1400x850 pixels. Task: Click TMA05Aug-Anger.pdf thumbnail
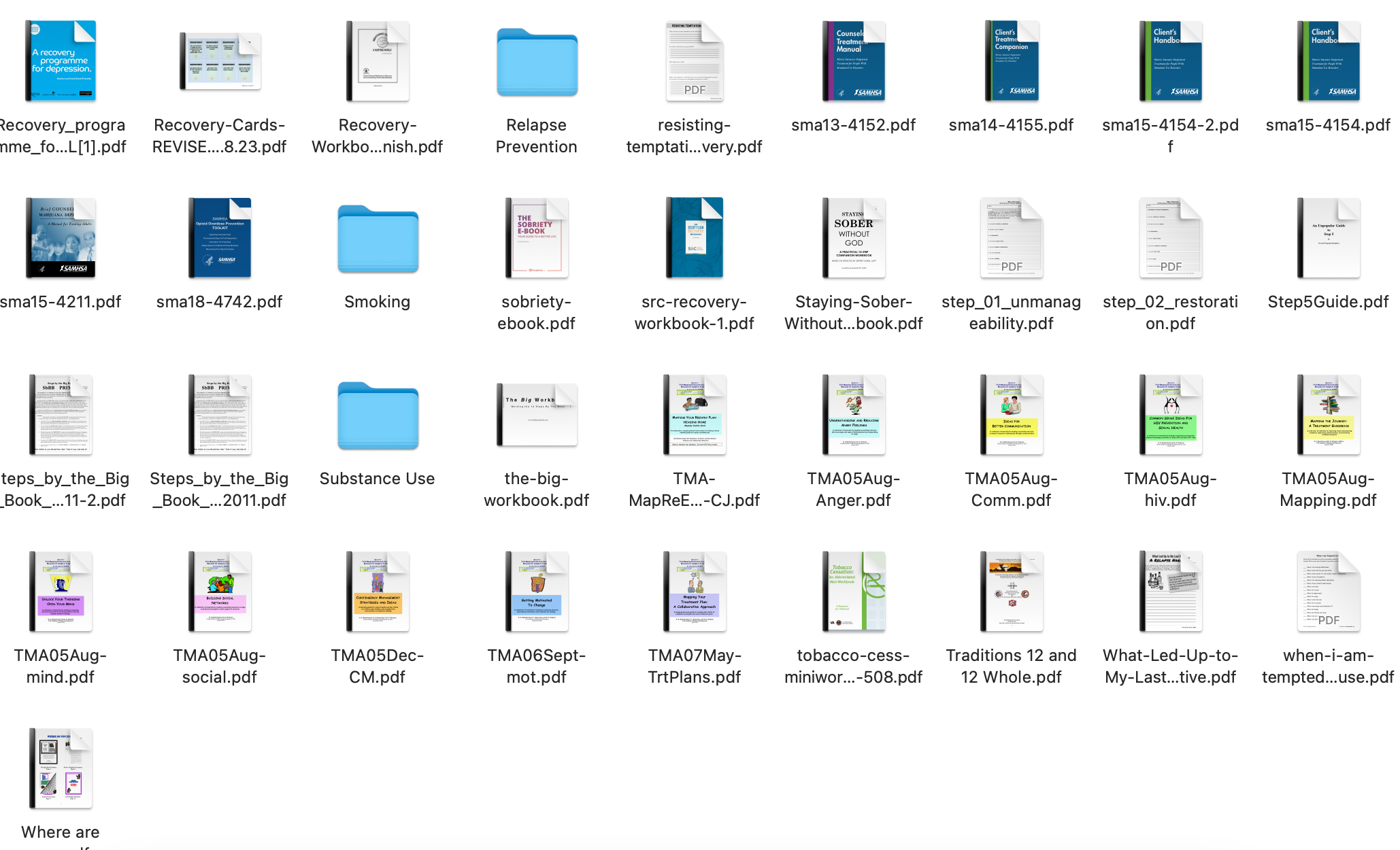(853, 415)
